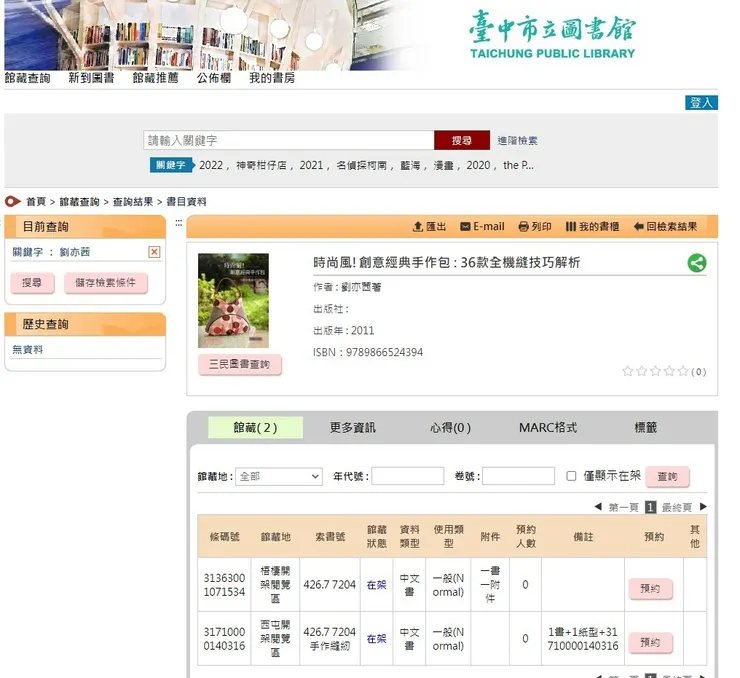Open the 公佈欄 menu
This screenshot has height=678, width=740.
coord(214,78)
